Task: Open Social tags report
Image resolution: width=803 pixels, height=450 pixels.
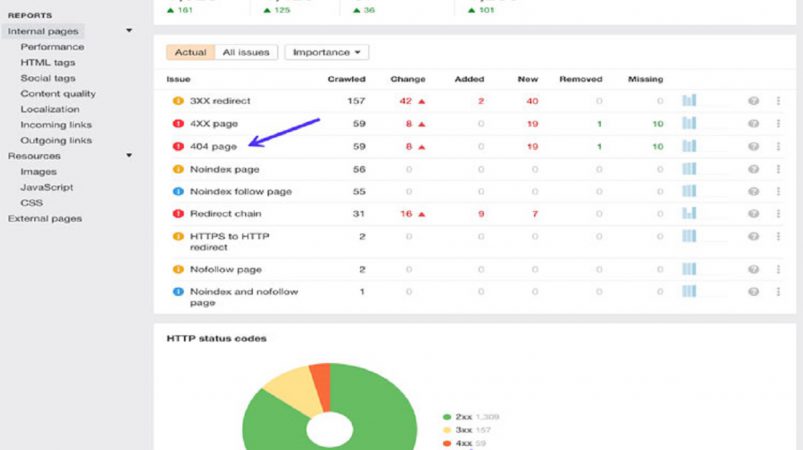Action: pyautogui.click(x=48, y=78)
